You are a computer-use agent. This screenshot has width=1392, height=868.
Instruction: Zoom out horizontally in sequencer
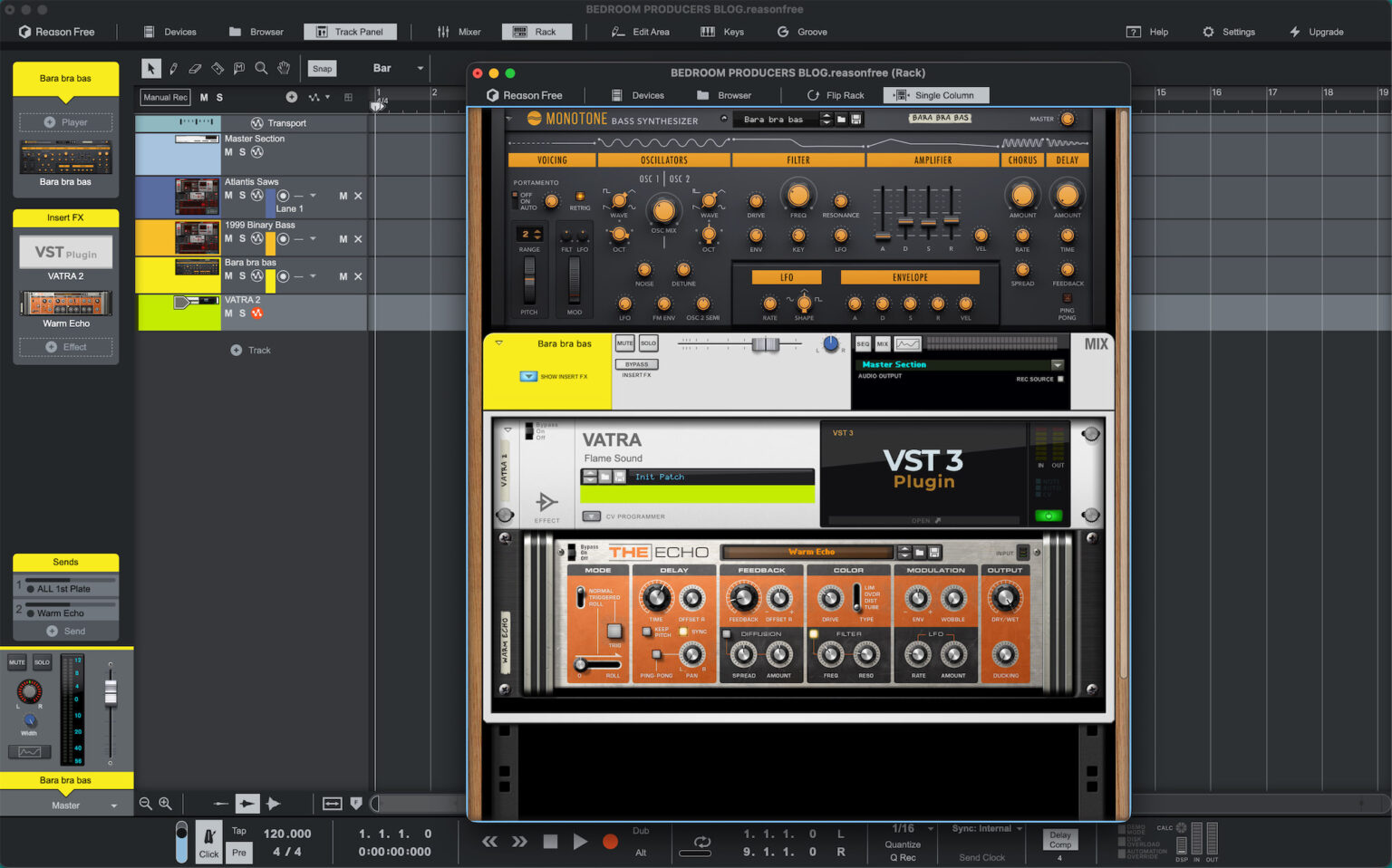point(145,804)
